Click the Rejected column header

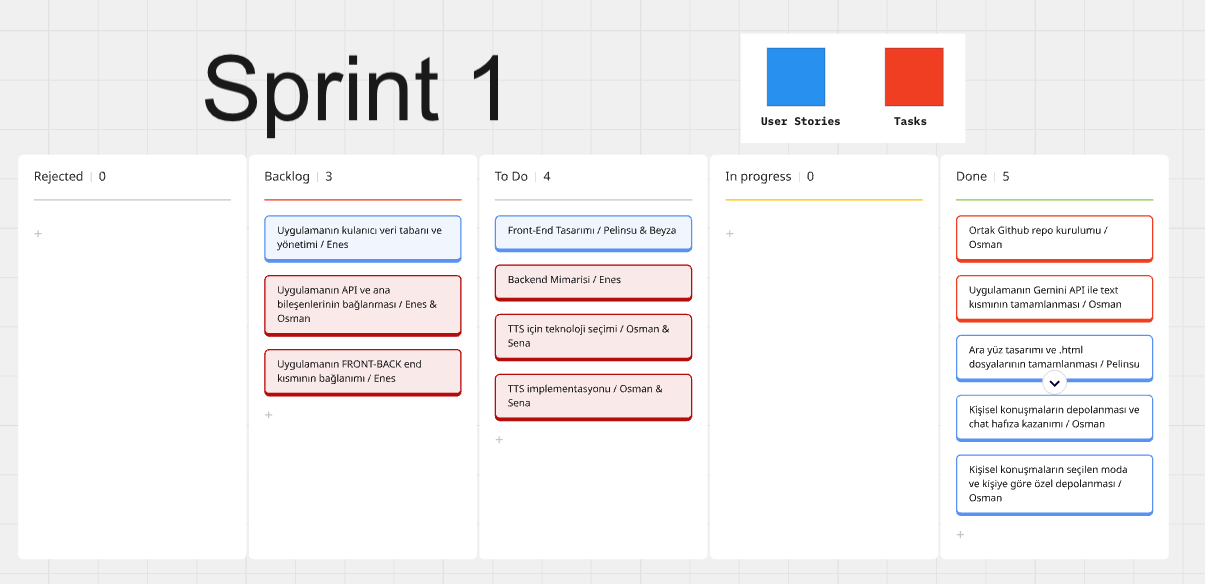(x=58, y=177)
